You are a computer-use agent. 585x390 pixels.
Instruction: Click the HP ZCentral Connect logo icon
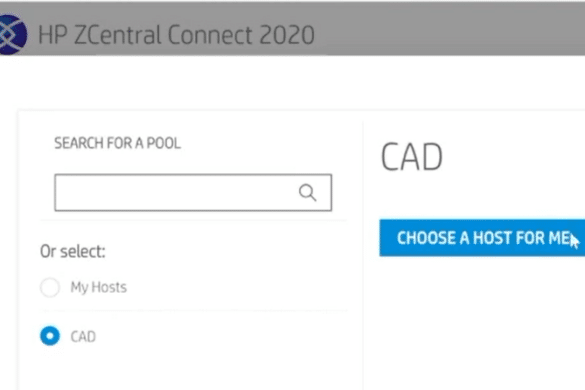click(12, 35)
